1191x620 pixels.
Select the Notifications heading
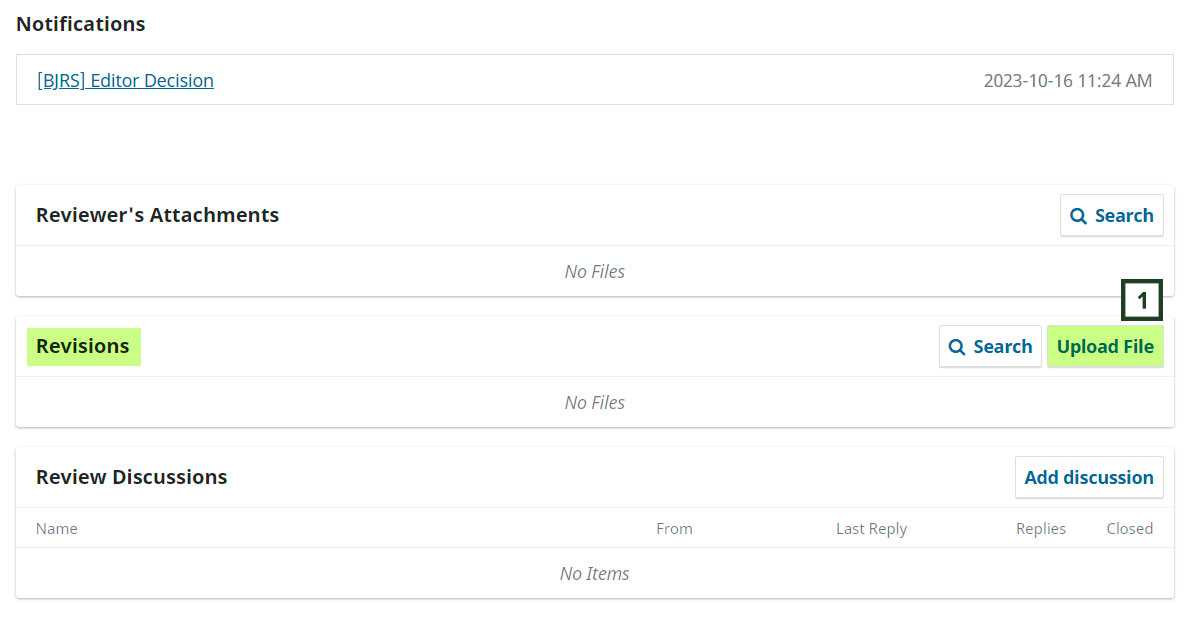81,24
